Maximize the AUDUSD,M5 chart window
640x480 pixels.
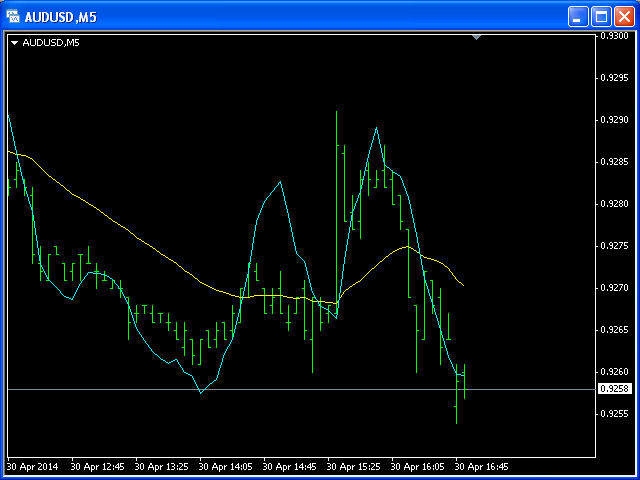pyautogui.click(x=601, y=17)
